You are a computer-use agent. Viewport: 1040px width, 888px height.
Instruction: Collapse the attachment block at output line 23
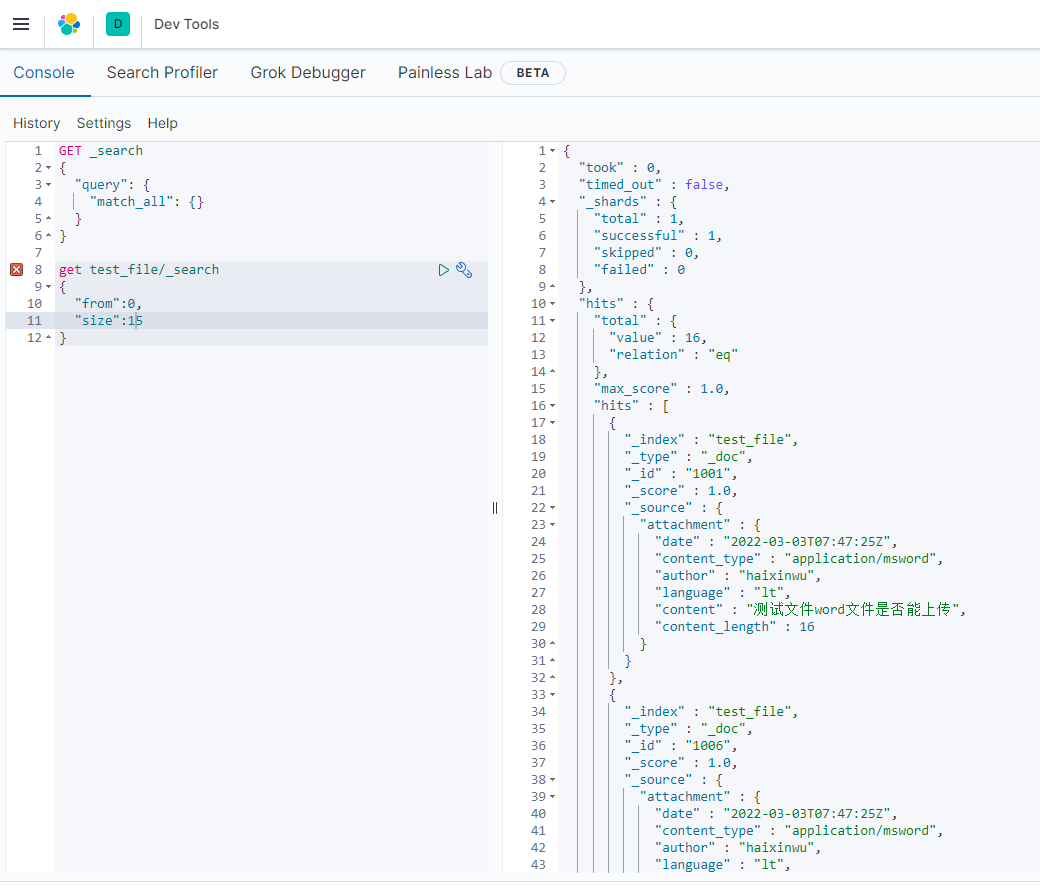552,525
